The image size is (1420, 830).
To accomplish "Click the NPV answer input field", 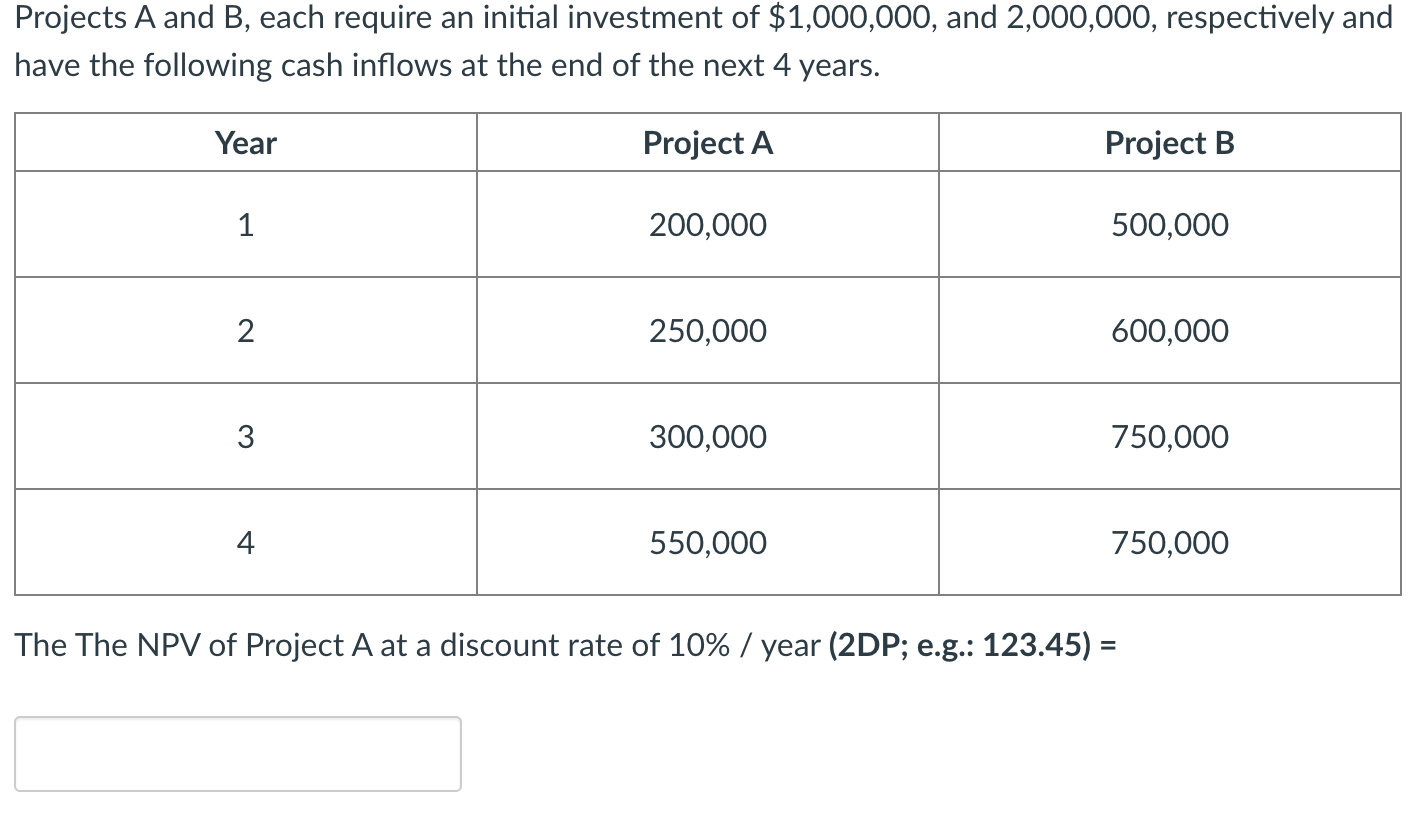I will [x=237, y=754].
